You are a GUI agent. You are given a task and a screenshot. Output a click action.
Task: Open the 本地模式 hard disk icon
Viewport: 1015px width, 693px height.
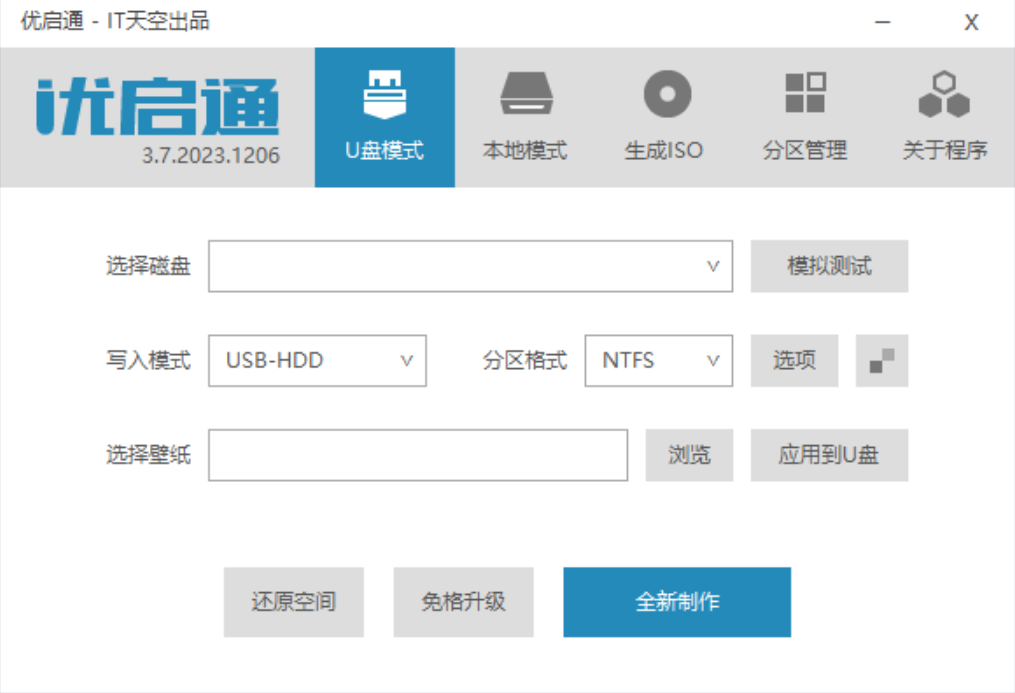(x=526, y=94)
